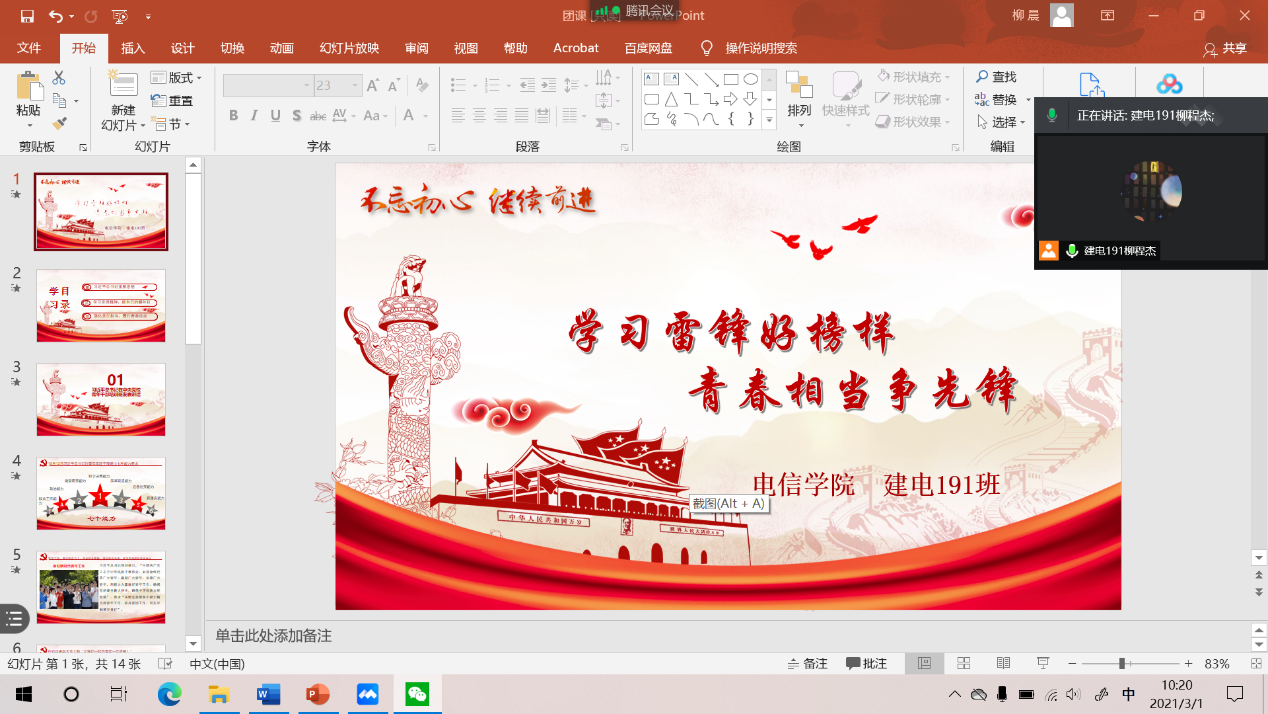Open the Baidu Netdisk cloud icon
Image resolution: width=1268 pixels, height=714 pixels.
point(1169,85)
